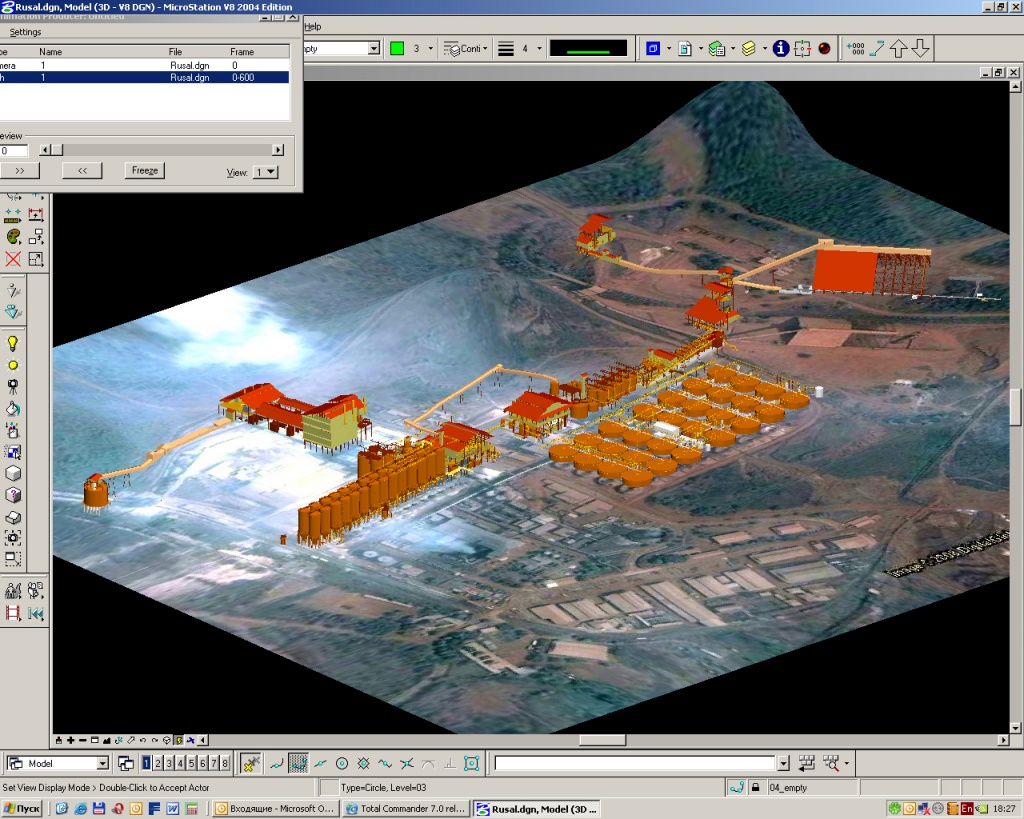This screenshot has width=1024, height=819.
Task: Click the blue references dialog icon
Action: coord(653,48)
